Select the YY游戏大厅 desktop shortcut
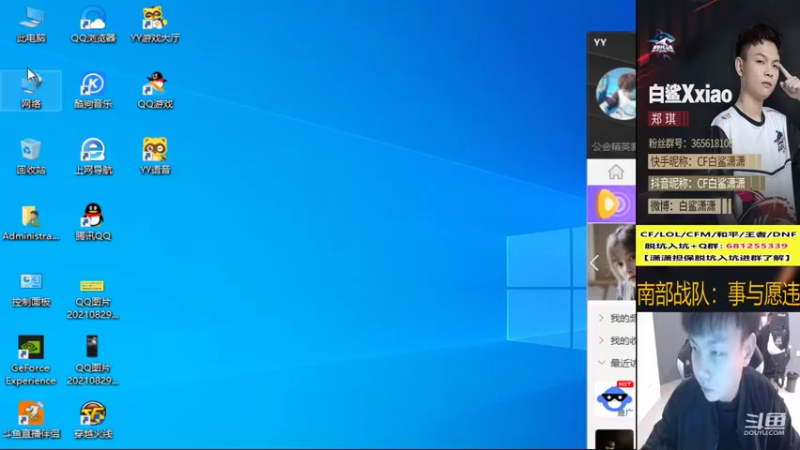This screenshot has width=800, height=450. tap(155, 24)
